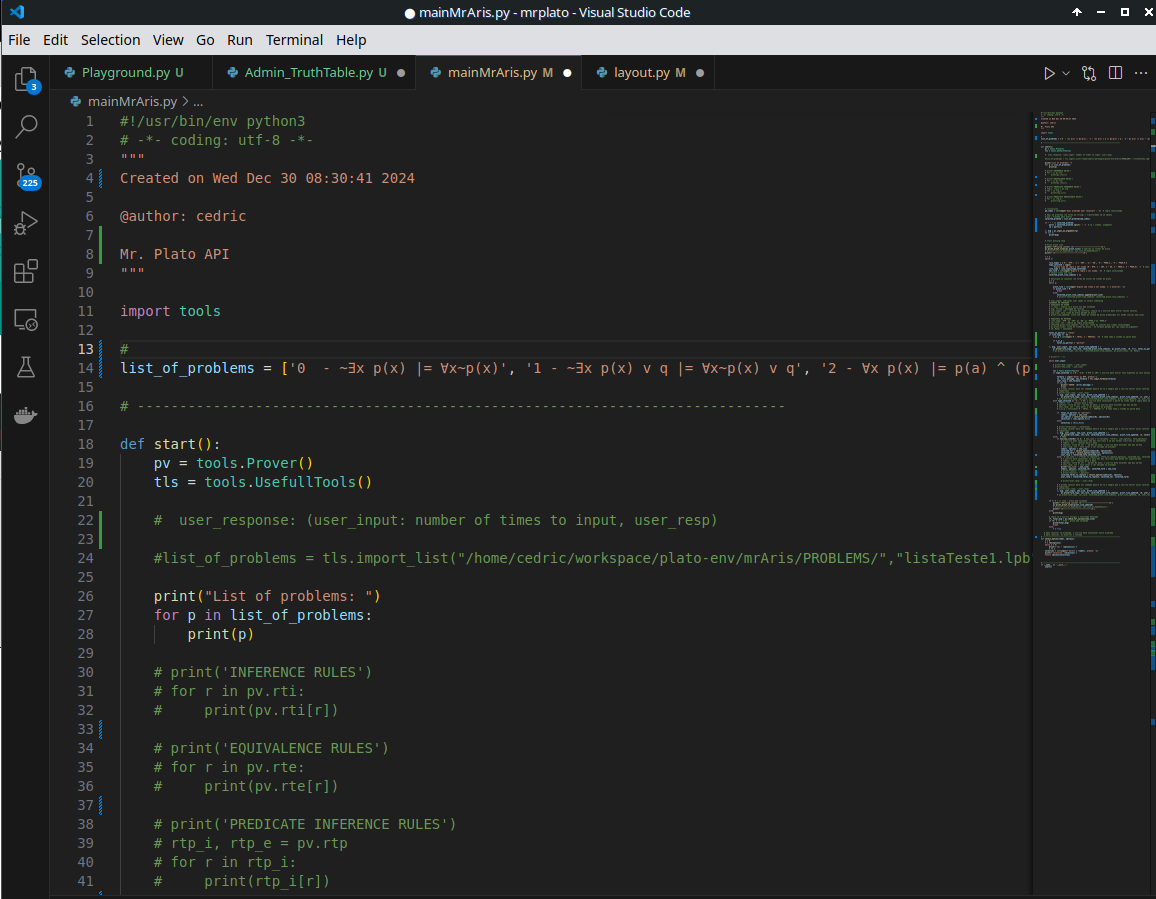This screenshot has width=1156, height=899.
Task: Click the "# print('INFERENCE RULES')" comment
Action: click(263, 672)
